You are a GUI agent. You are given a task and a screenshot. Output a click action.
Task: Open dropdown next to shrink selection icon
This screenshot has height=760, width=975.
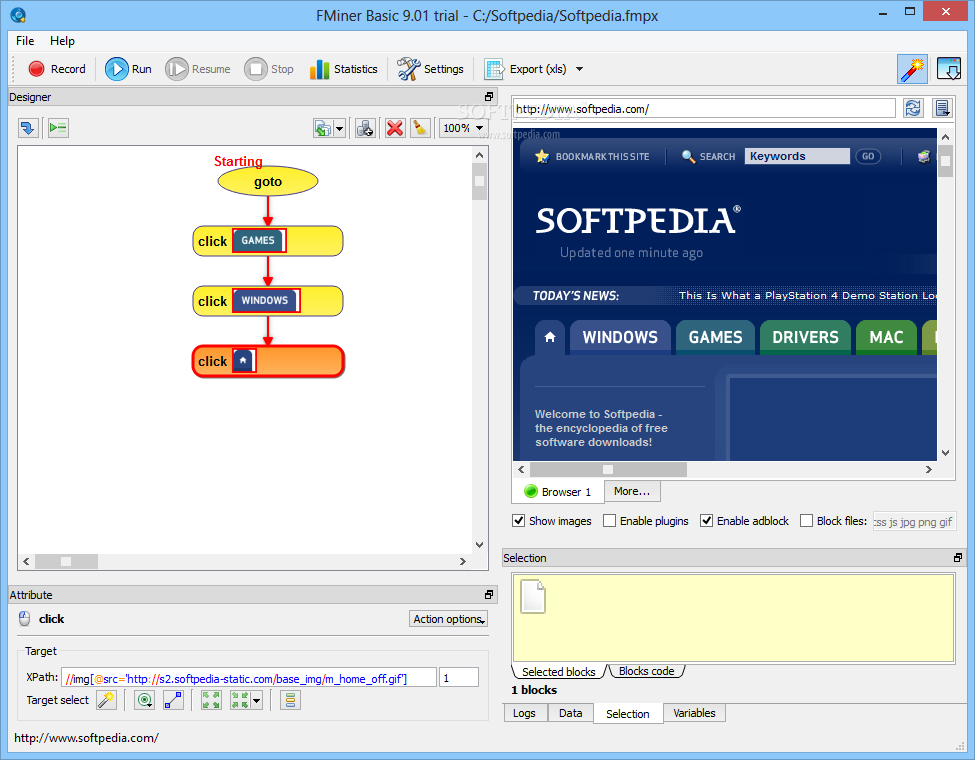(256, 700)
